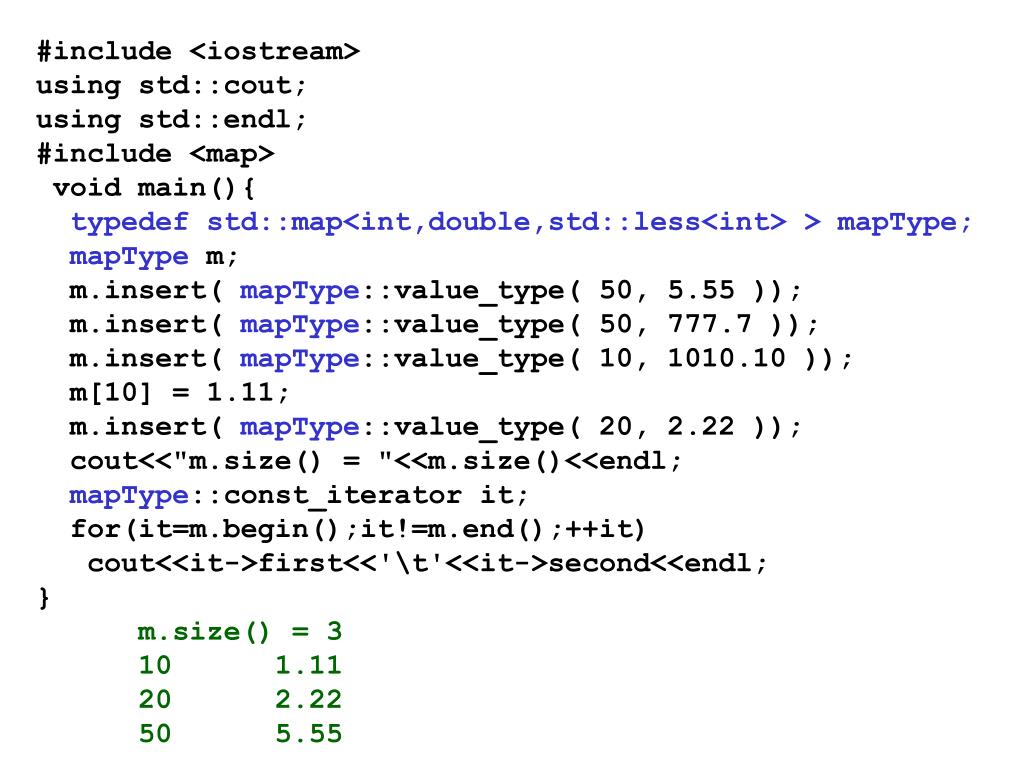Click the '#include <map>' line
Image resolution: width=1024 pixels, height=768 pixels.
156,154
